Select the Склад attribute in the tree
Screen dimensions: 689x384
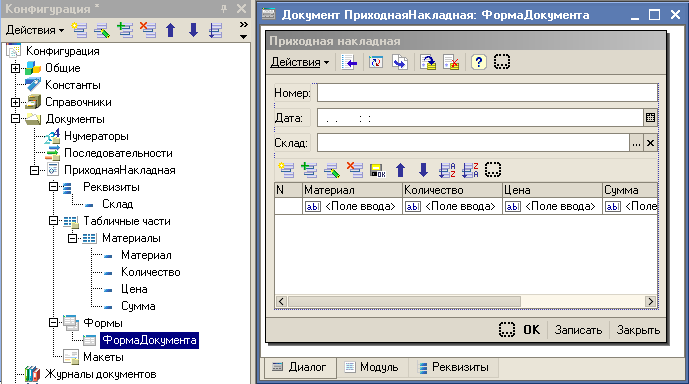click(117, 204)
